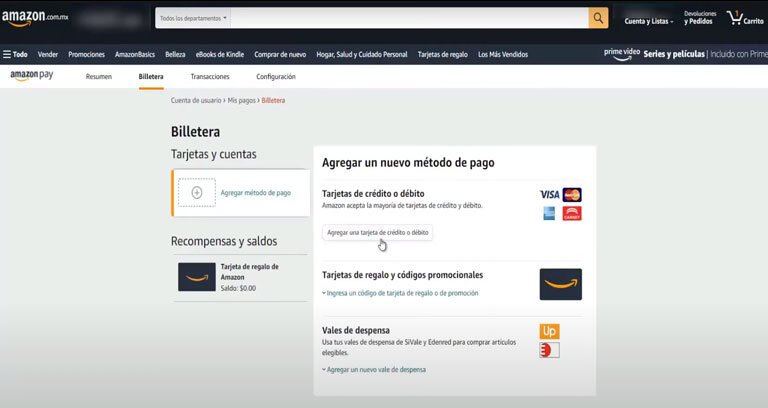Click the orange search magnifier button
Image resolution: width=768 pixels, height=408 pixels.
(598, 18)
